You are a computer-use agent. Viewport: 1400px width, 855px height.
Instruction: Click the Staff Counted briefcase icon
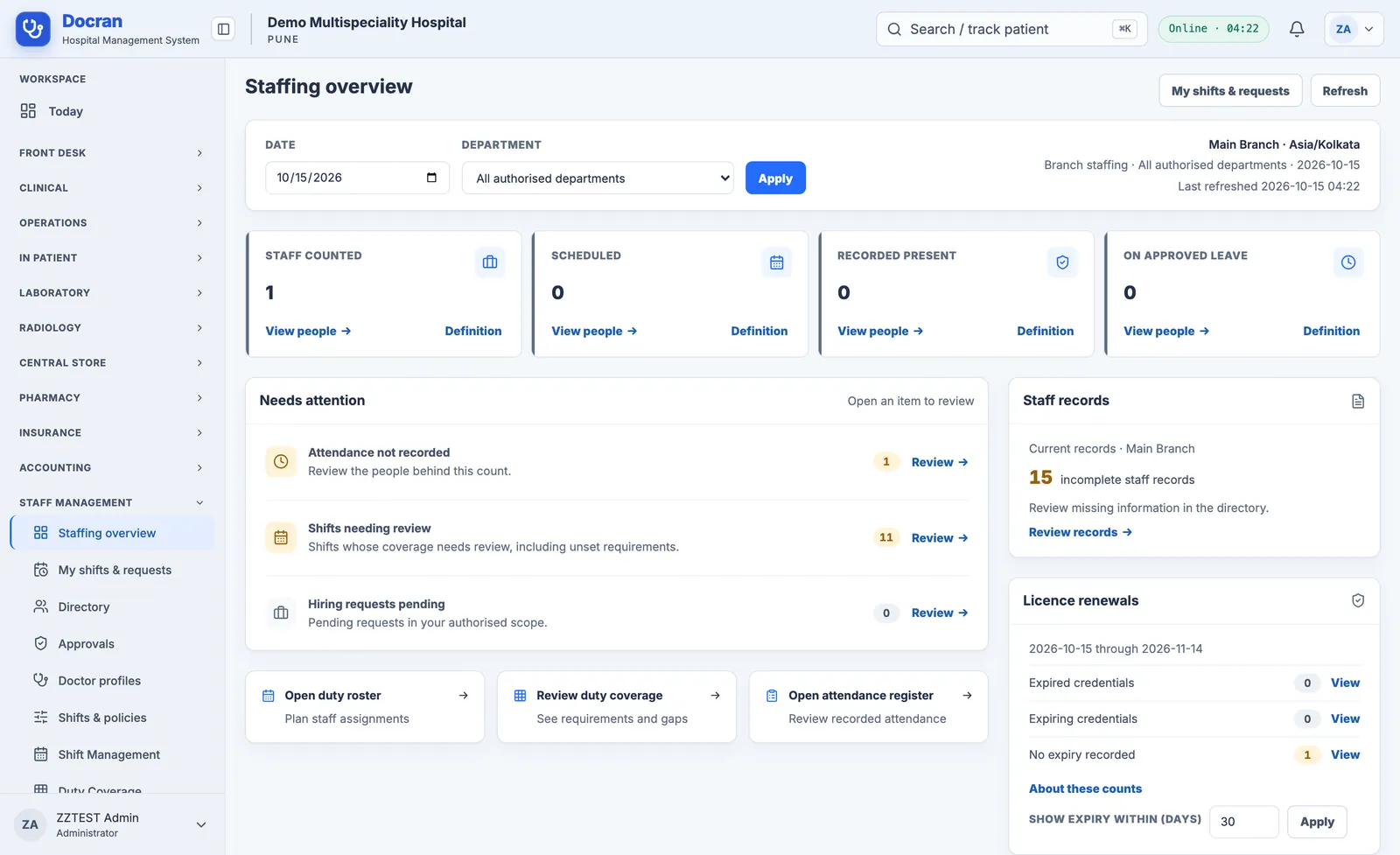490,263
